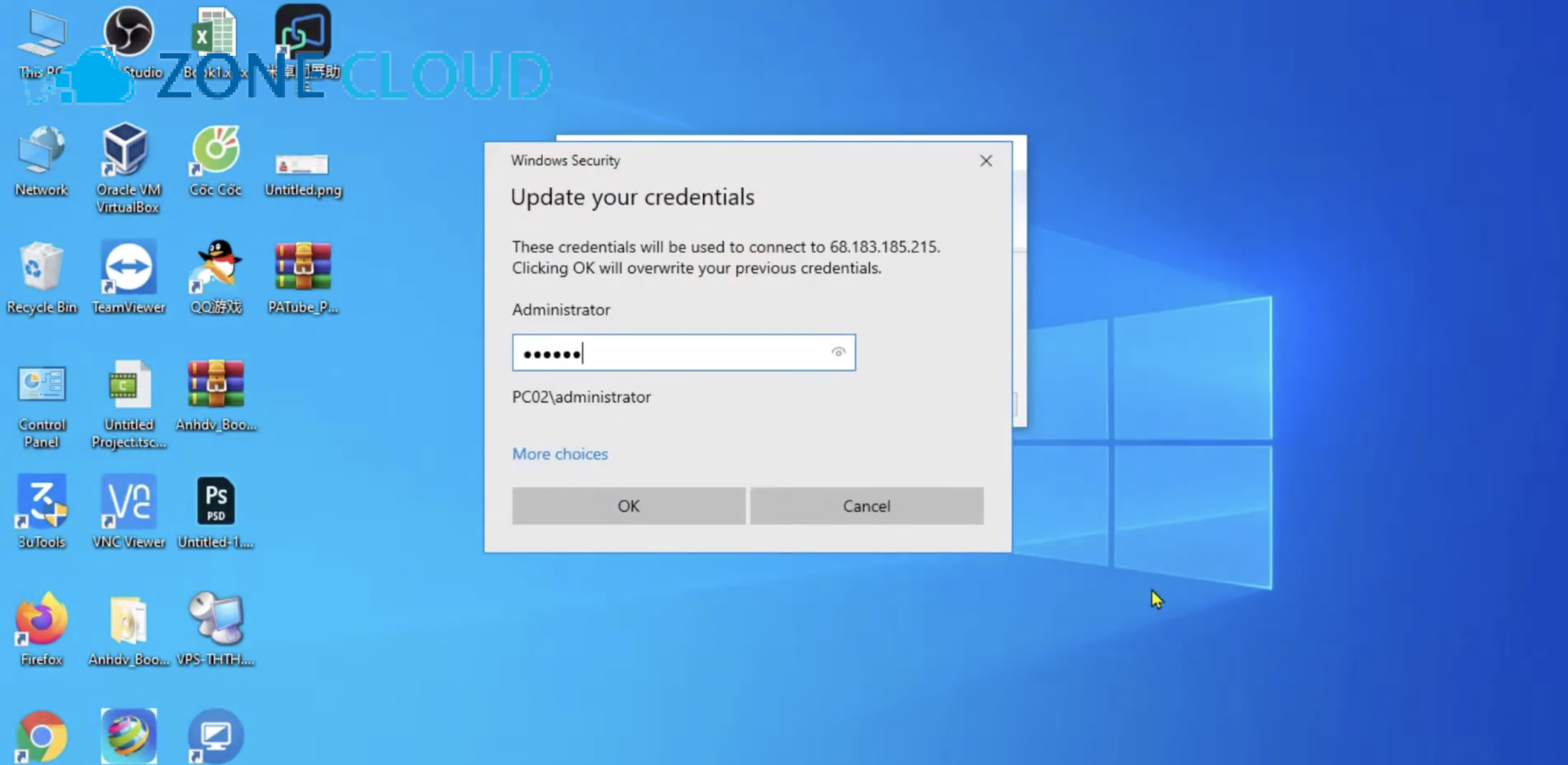Open the dark screen-mirroring app shortcut
The height and width of the screenshot is (765, 1568).
303,43
